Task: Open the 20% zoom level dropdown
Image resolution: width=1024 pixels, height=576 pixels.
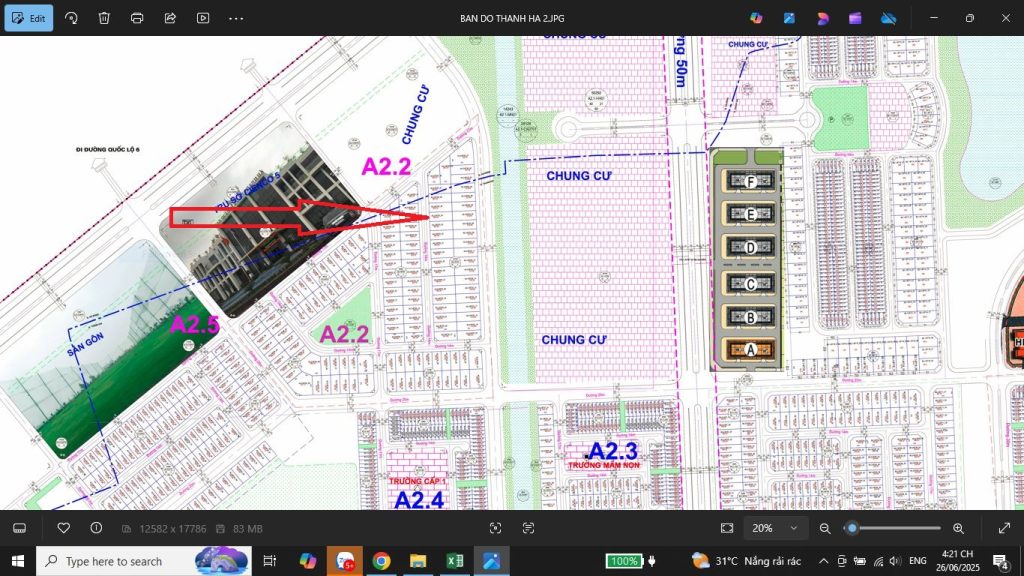Action: click(774, 528)
